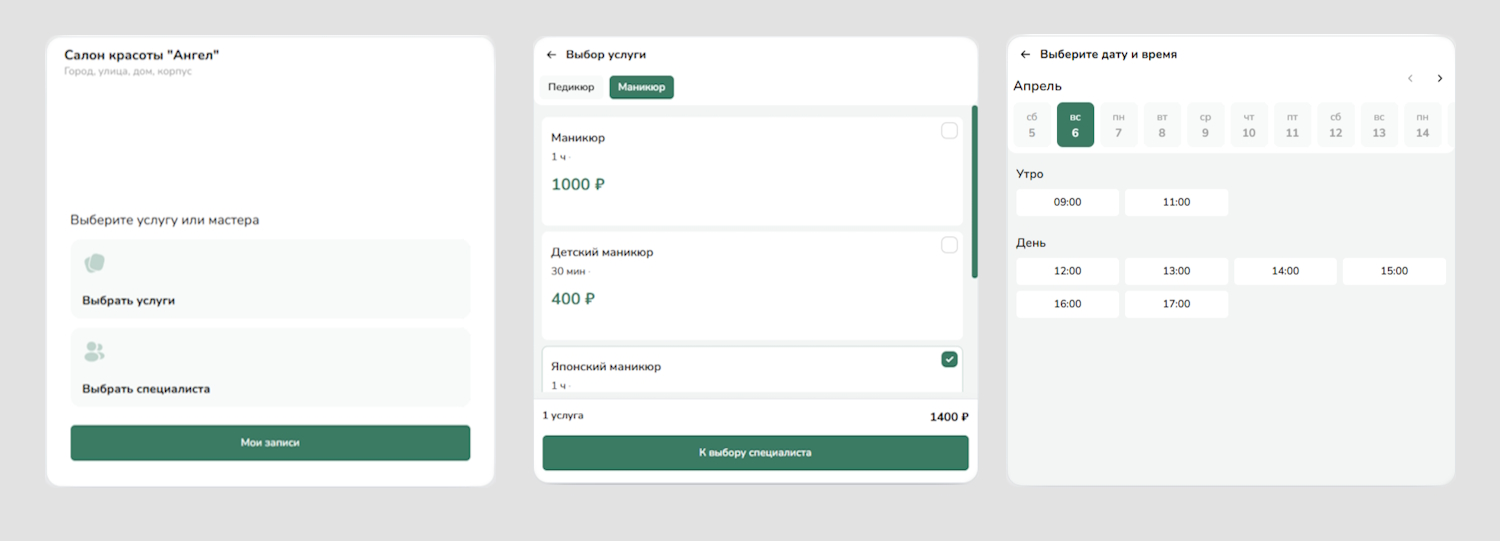Select Thursday the 10th date
Viewport: 1500px width, 541px height.
tap(1249, 125)
